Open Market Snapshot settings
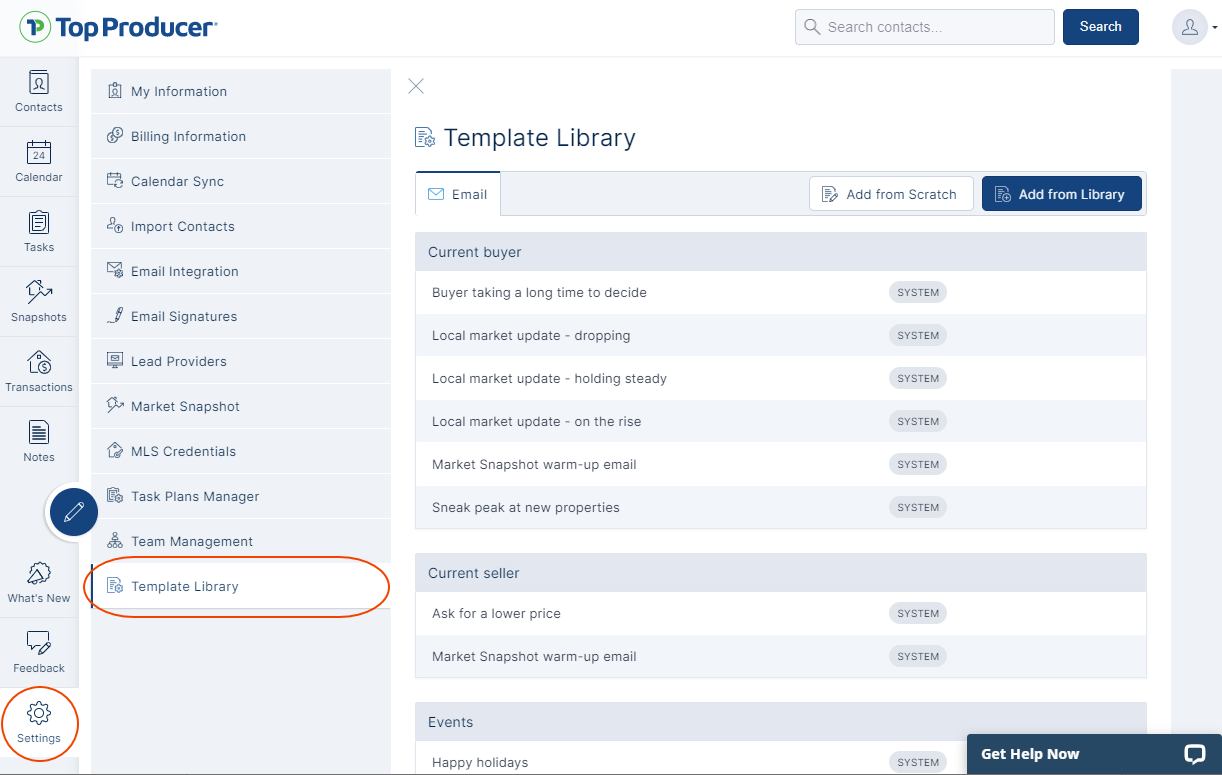 tap(241, 406)
